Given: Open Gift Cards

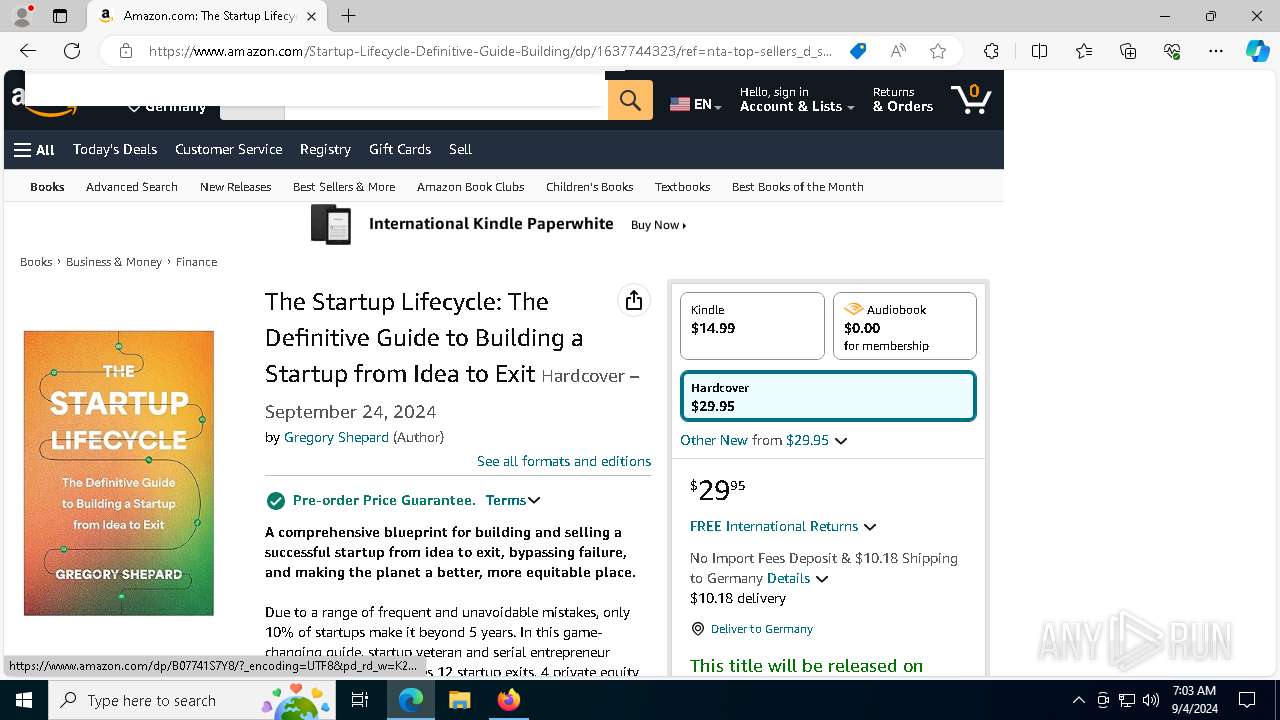Looking at the screenshot, I should [400, 150].
